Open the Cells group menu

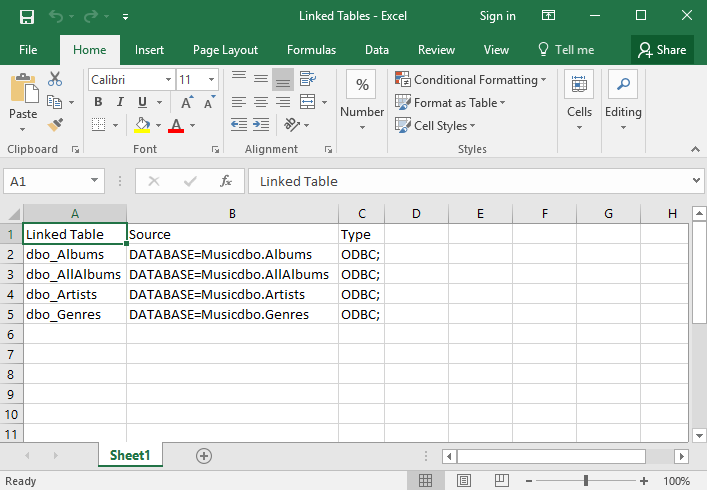(579, 100)
